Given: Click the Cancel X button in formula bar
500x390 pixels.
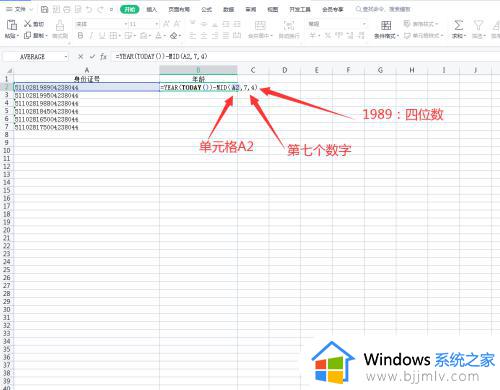Looking at the screenshot, I should click(80, 57).
